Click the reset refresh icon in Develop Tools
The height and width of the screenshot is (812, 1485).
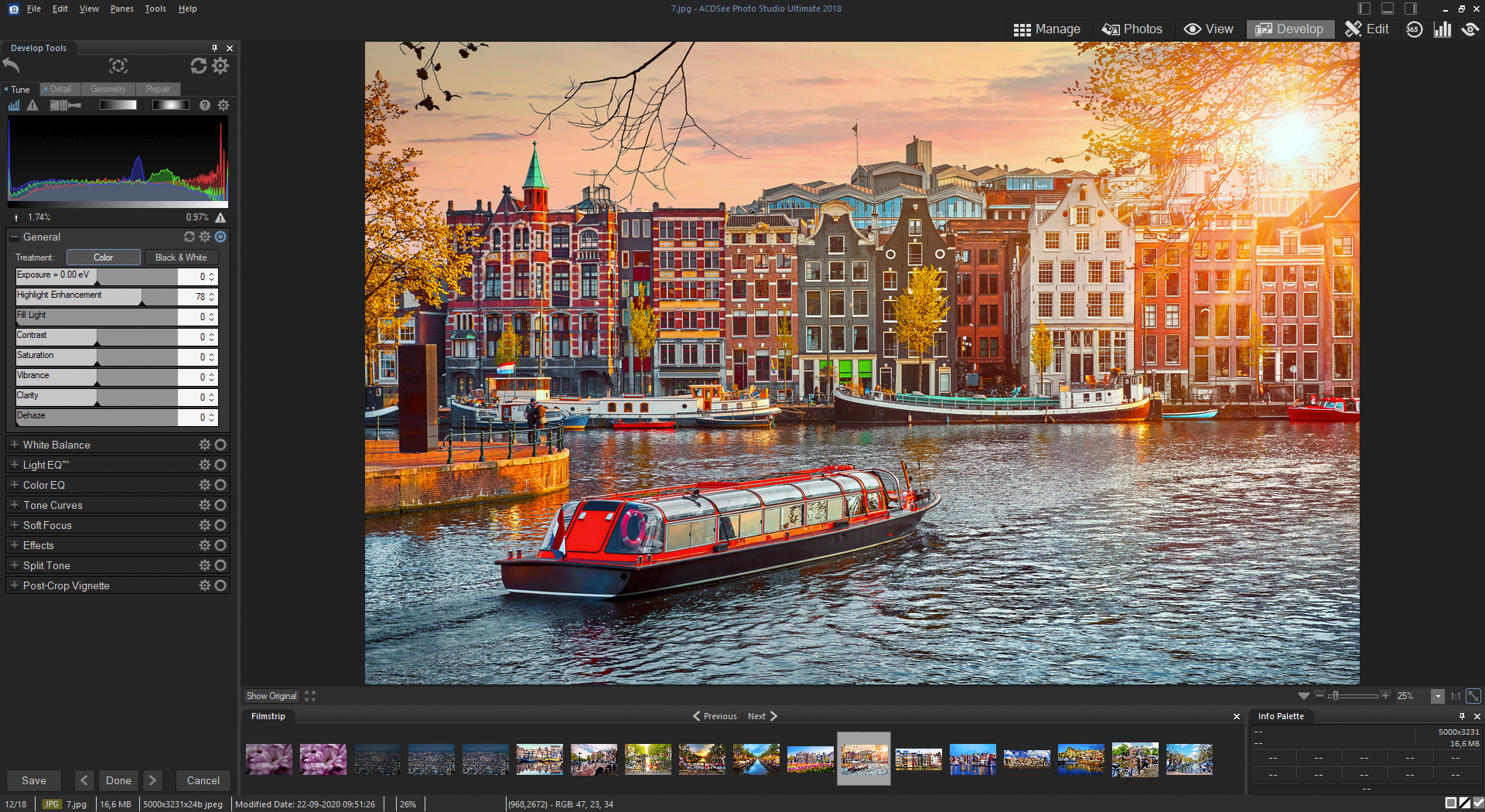tap(199, 66)
